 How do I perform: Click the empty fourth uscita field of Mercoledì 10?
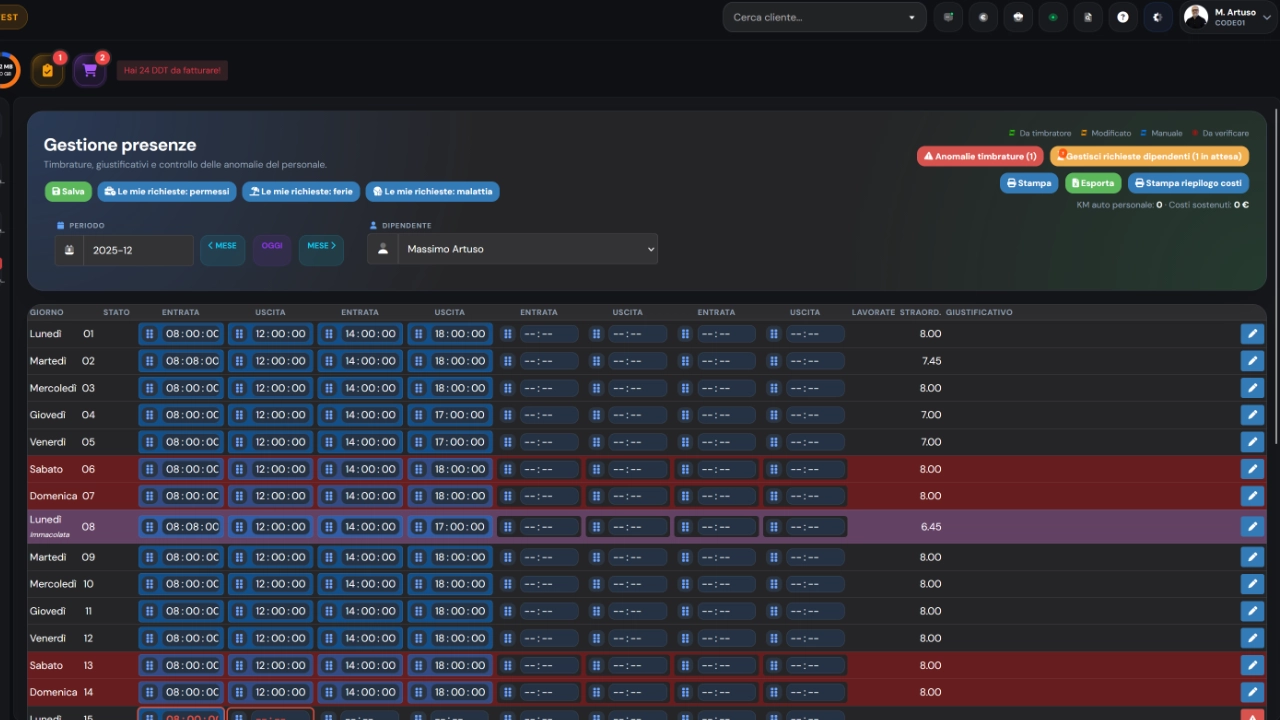click(x=814, y=584)
